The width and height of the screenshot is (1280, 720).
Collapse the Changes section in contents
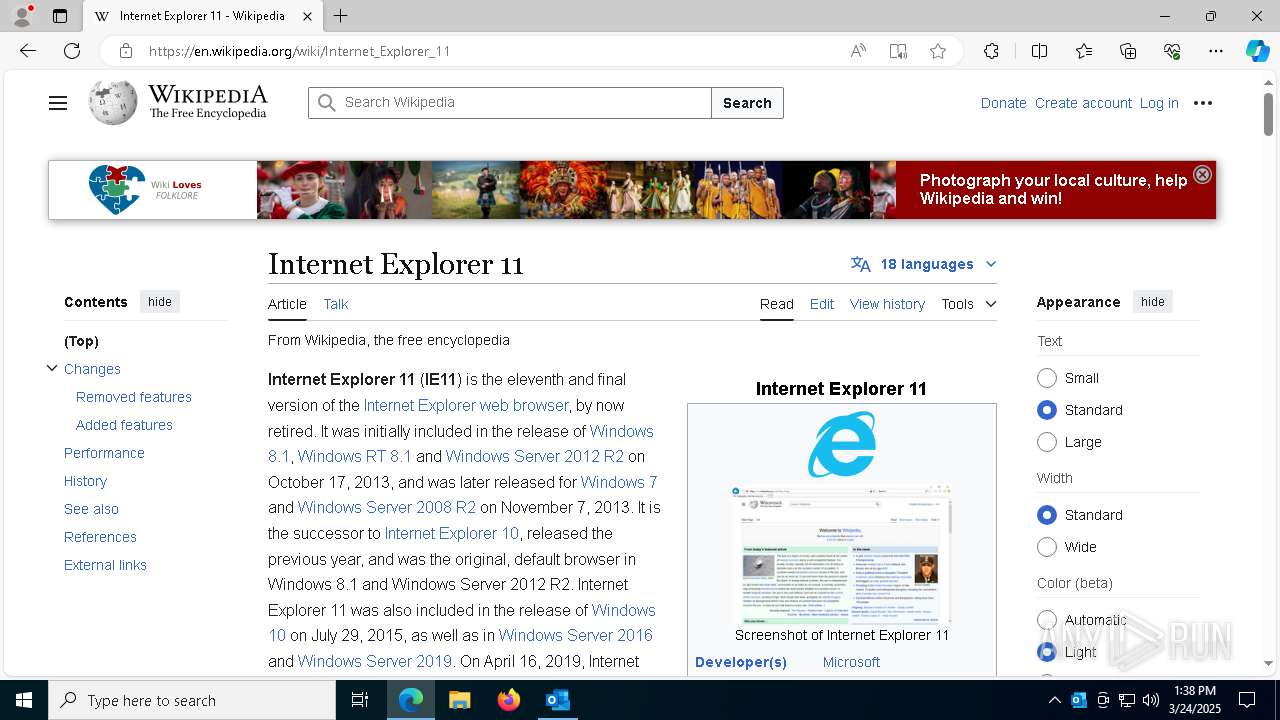[x=52, y=368]
